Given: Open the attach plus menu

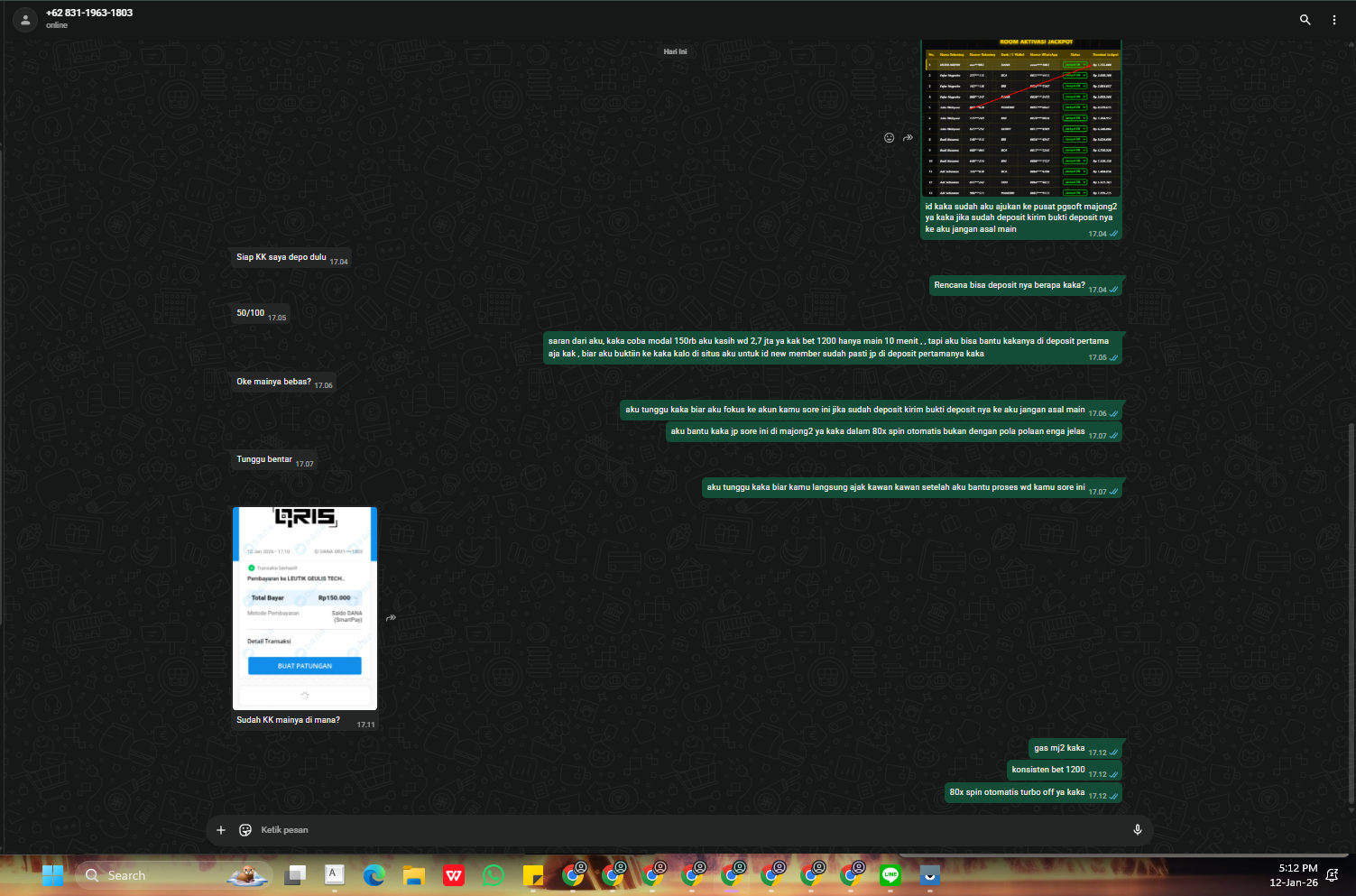Looking at the screenshot, I should pyautogui.click(x=221, y=830).
